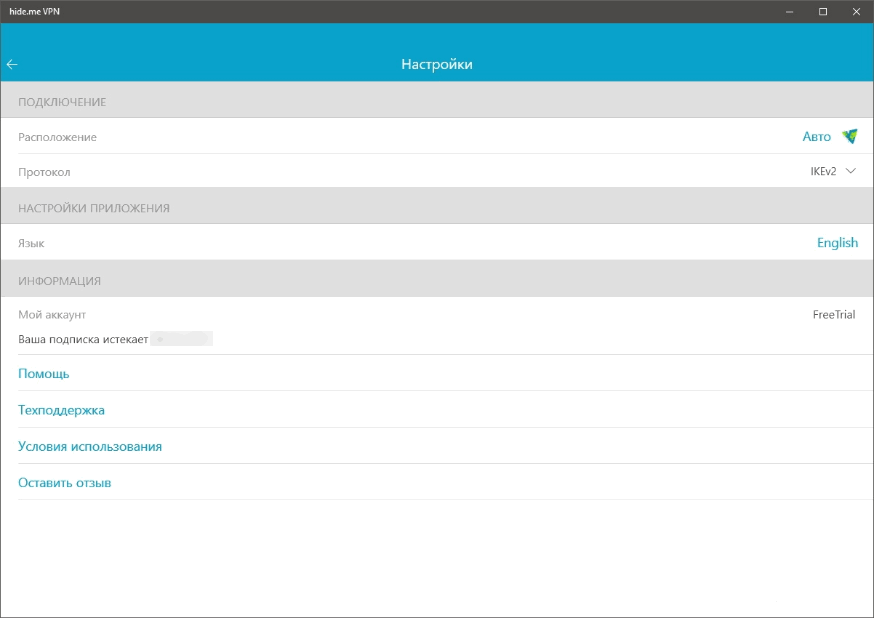Click the Язык row label
Viewport: 874px width, 618px height.
click(31, 244)
